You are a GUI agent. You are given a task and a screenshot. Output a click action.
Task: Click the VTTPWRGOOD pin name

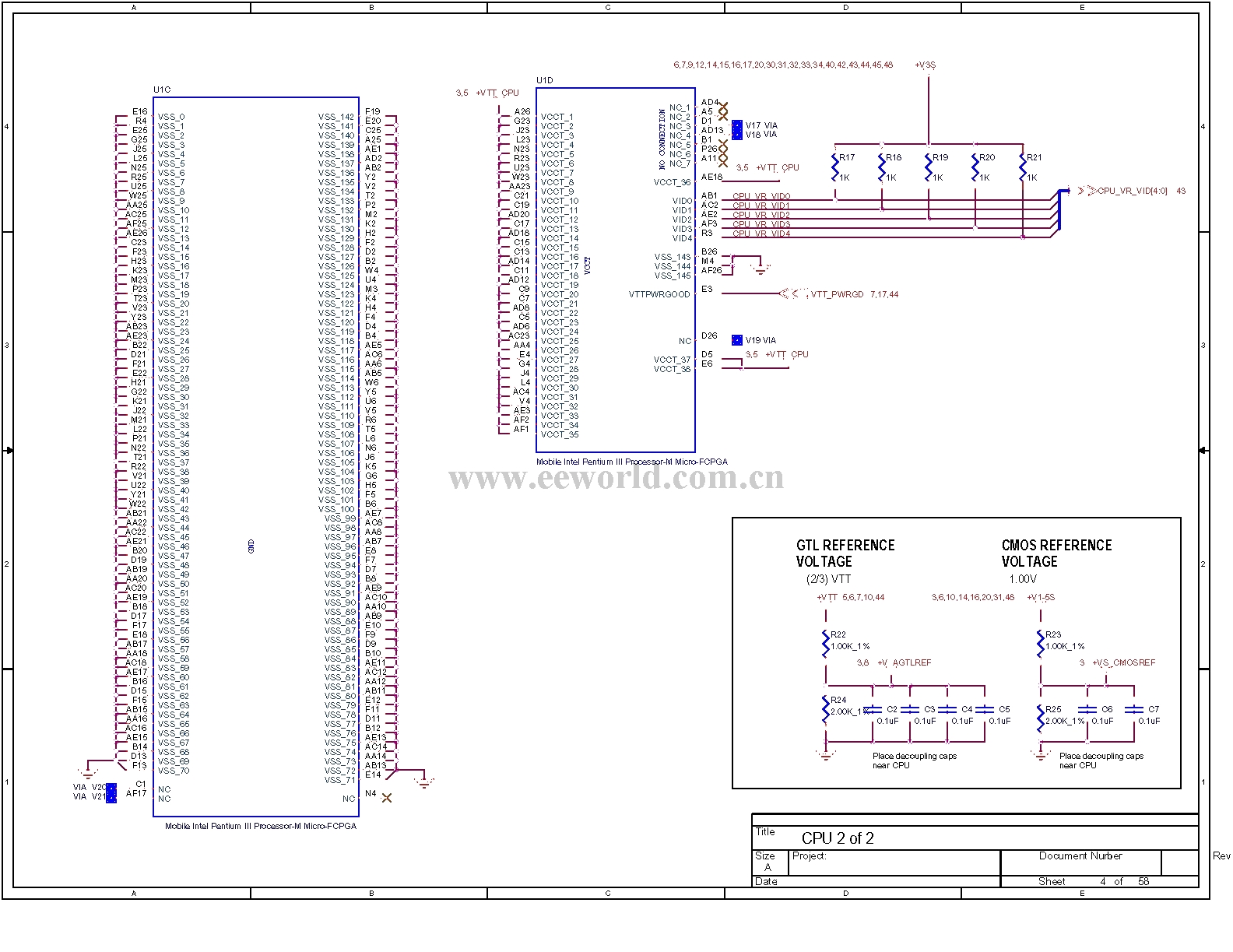click(659, 294)
